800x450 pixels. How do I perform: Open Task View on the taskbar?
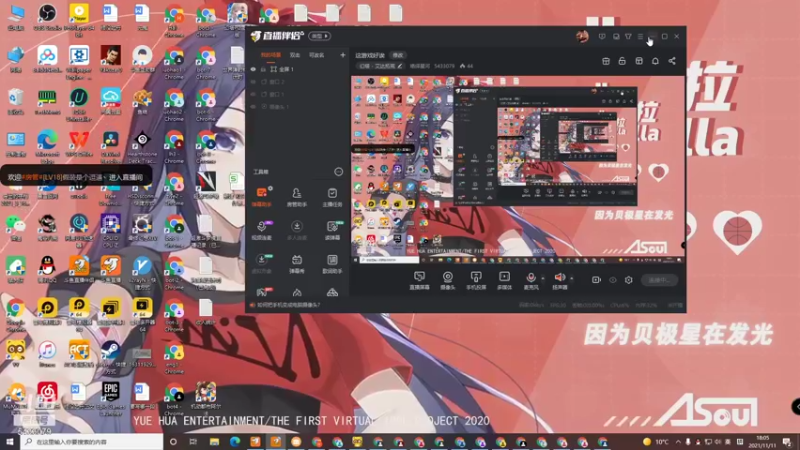193,442
